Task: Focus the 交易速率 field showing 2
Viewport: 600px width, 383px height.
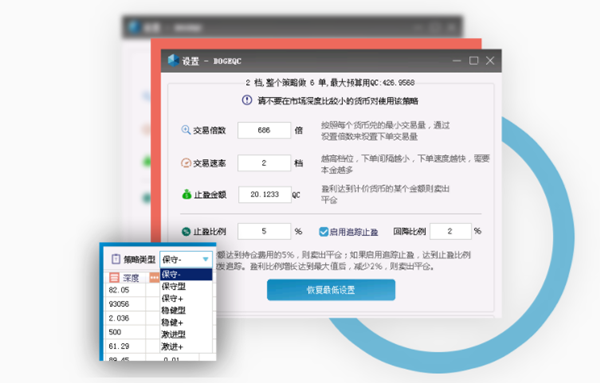Action: tap(264, 163)
